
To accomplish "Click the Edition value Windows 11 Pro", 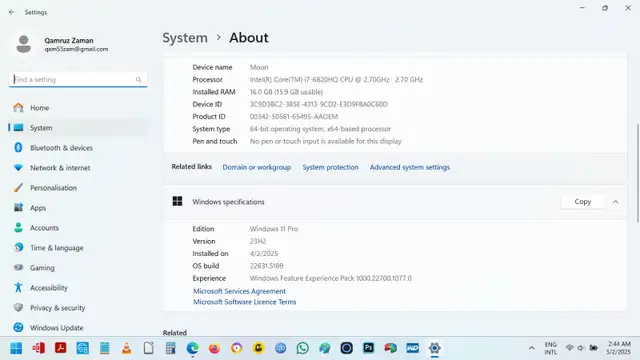I will tap(274, 229).
